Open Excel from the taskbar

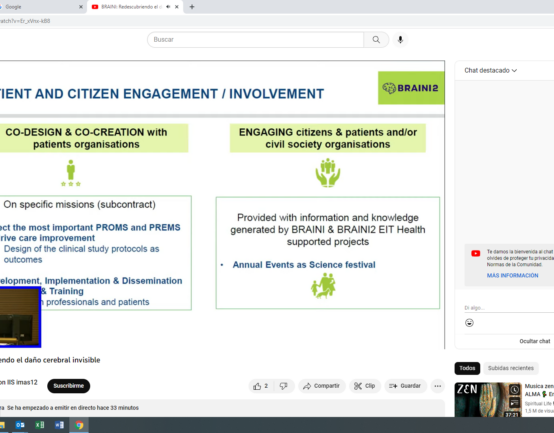40,425
